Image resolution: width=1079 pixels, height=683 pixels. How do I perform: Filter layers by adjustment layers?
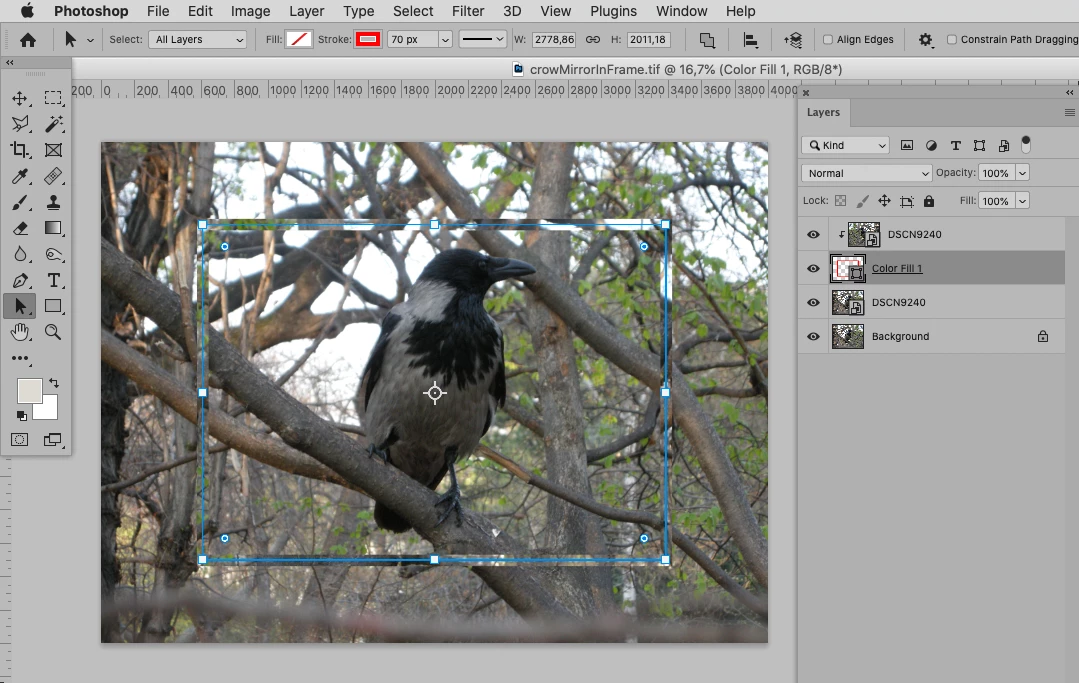click(x=931, y=145)
